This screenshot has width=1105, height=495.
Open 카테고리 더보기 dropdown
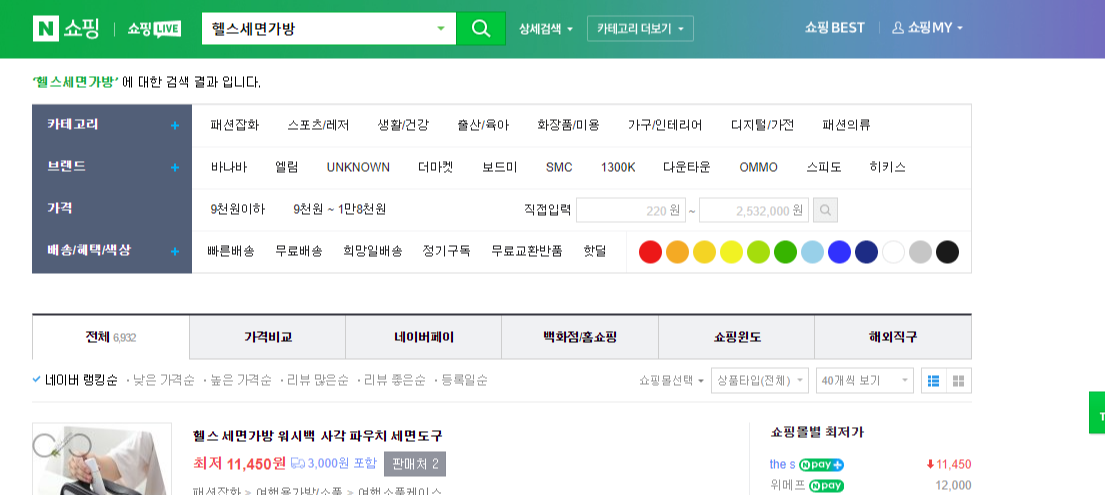pos(640,29)
